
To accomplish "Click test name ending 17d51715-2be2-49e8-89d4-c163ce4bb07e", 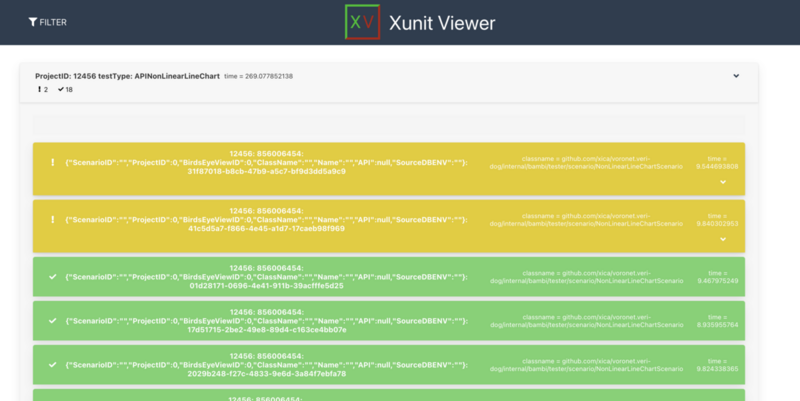I will point(266,320).
